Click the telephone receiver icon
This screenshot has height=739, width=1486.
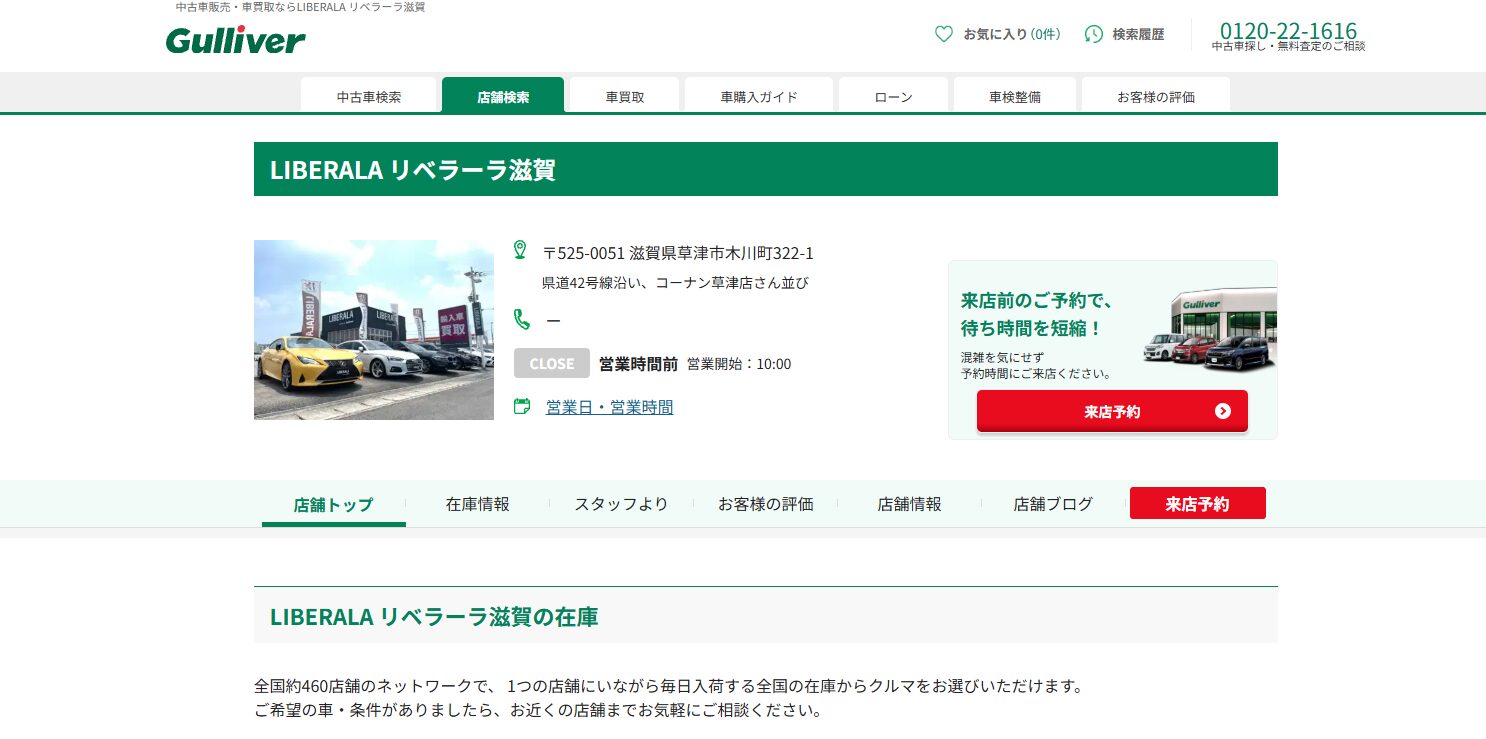[521, 320]
